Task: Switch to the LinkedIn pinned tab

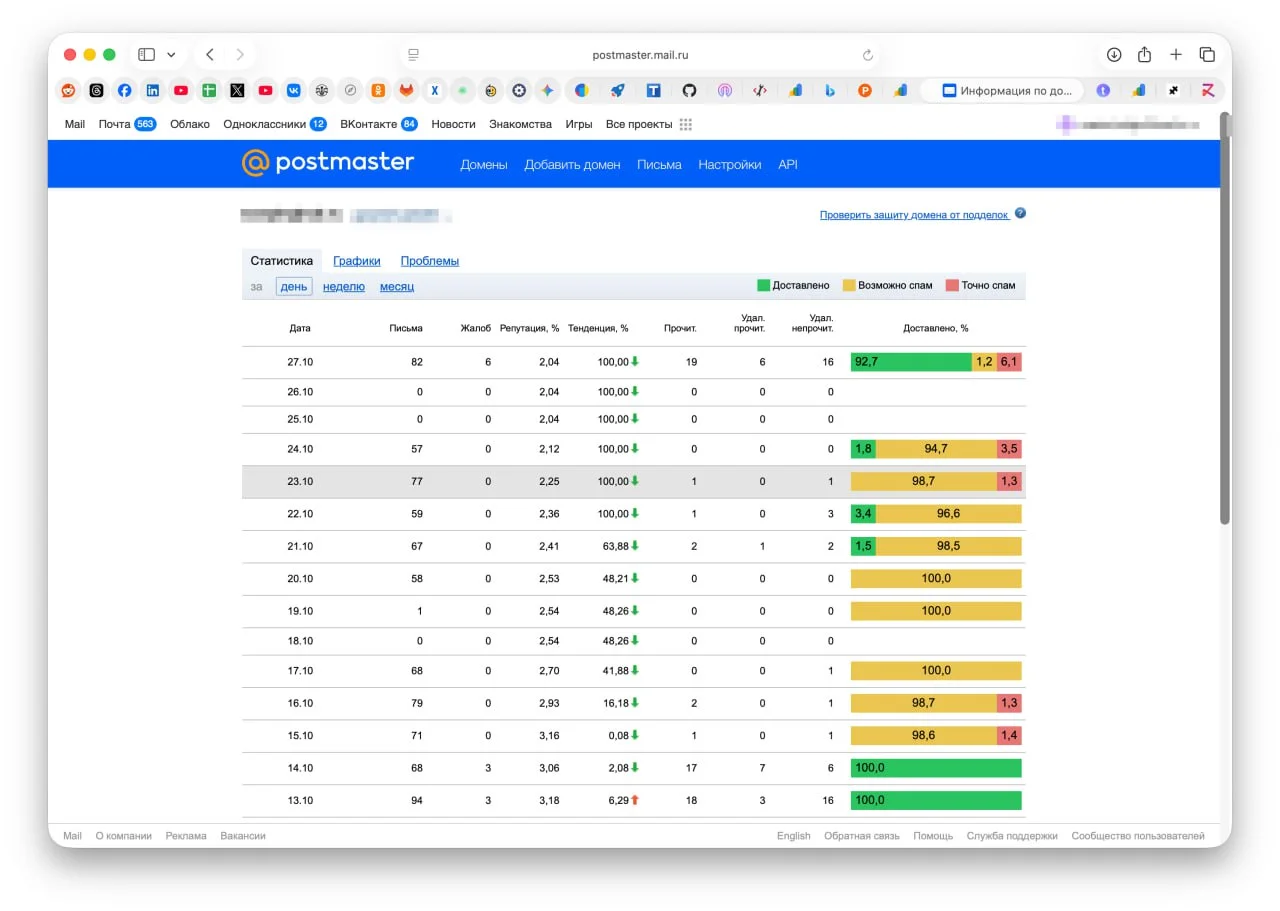Action: [x=153, y=90]
